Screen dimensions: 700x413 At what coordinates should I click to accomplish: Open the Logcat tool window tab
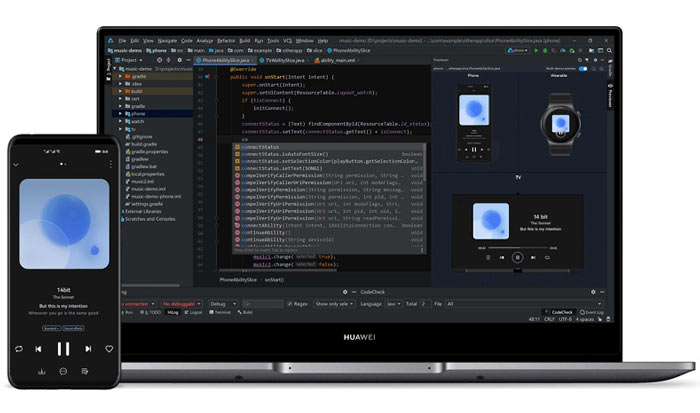[193, 313]
